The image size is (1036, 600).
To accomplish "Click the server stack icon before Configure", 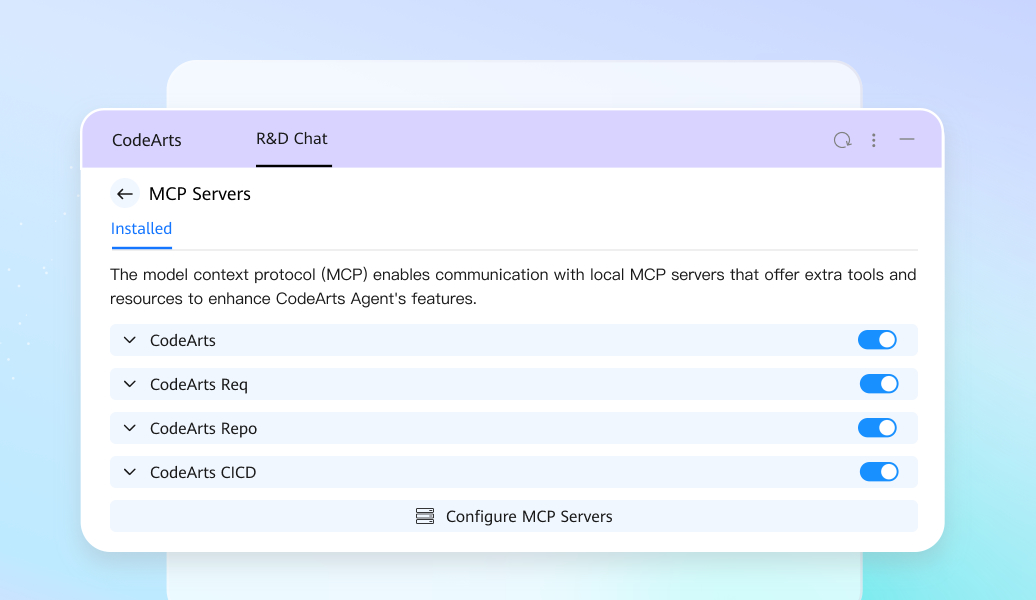I will [425, 516].
